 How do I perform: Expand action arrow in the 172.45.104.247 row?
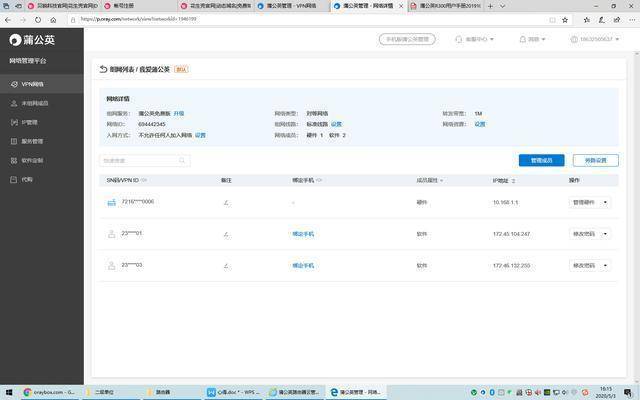(x=605, y=234)
